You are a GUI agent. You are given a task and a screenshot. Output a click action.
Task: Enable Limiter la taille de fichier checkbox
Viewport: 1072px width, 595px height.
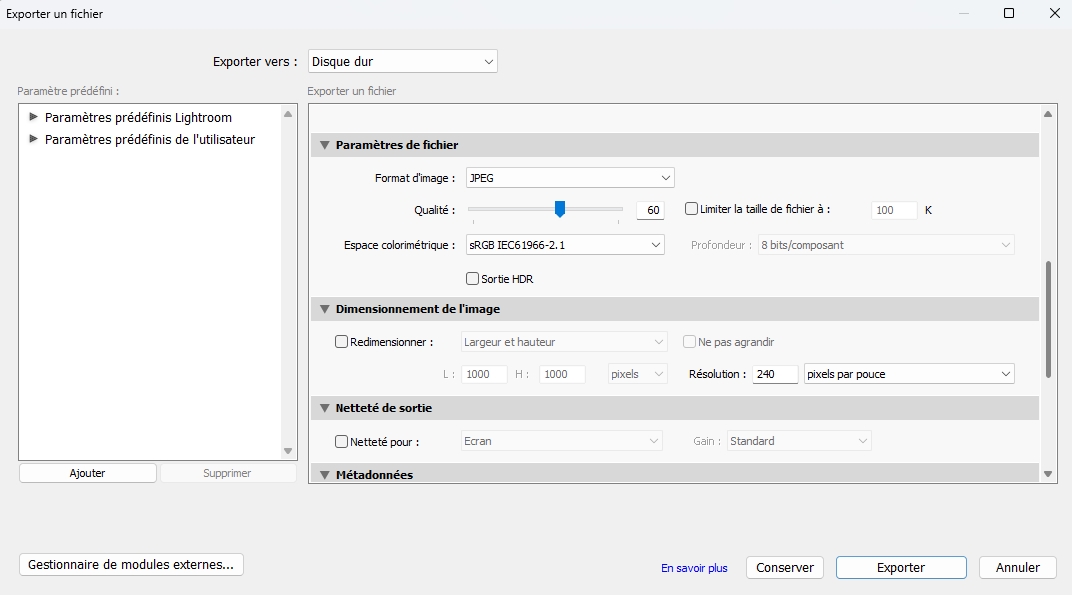click(x=691, y=210)
